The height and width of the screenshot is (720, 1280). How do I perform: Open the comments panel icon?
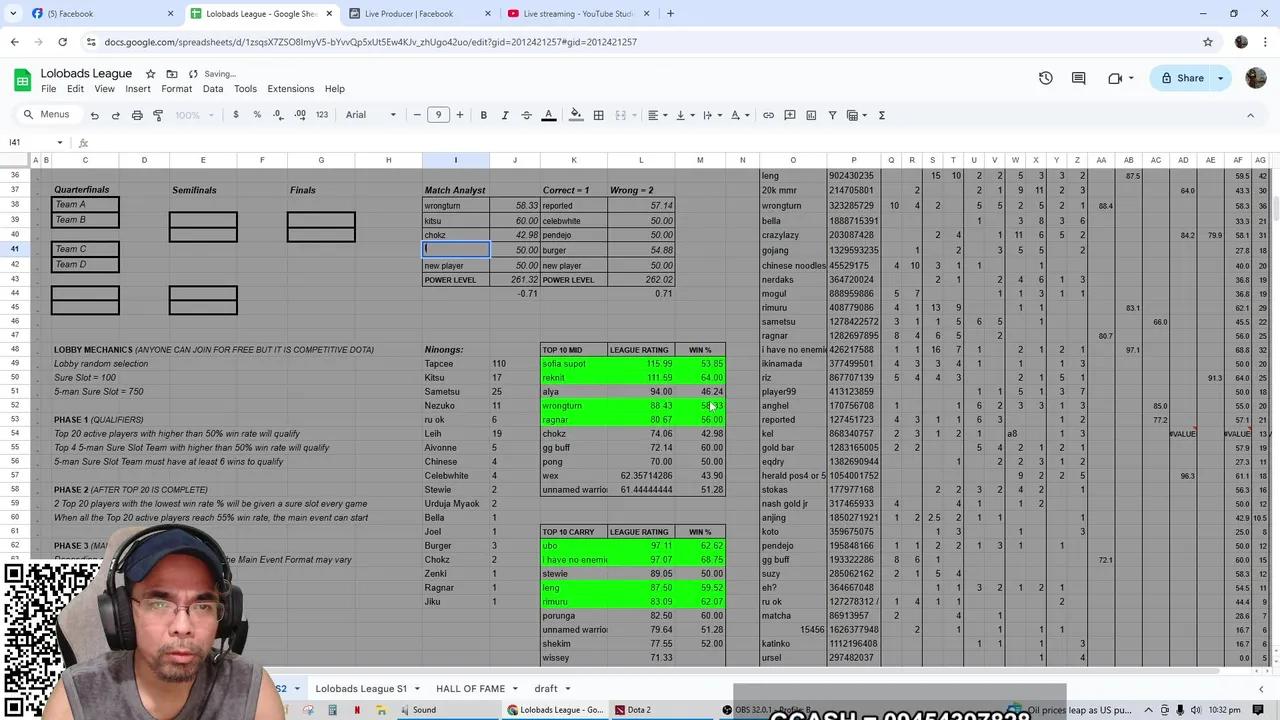[1078, 78]
